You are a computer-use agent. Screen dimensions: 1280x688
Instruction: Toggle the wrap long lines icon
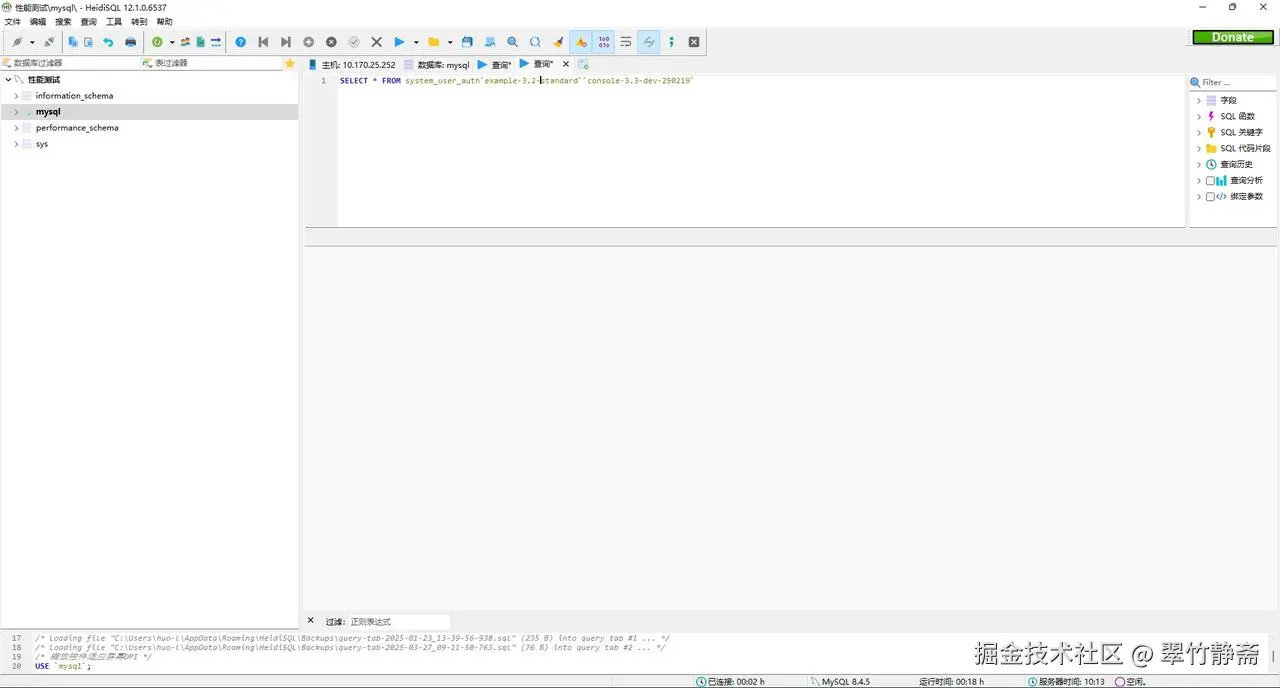[x=626, y=42]
